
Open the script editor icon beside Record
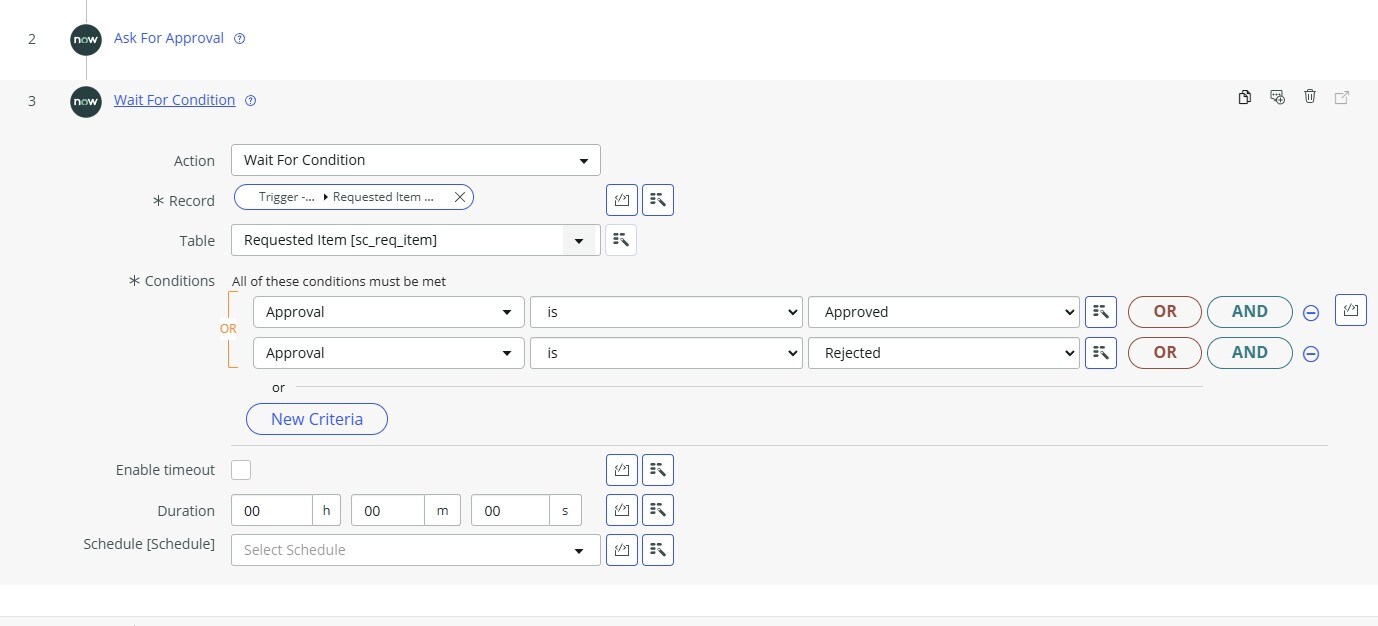pos(622,199)
